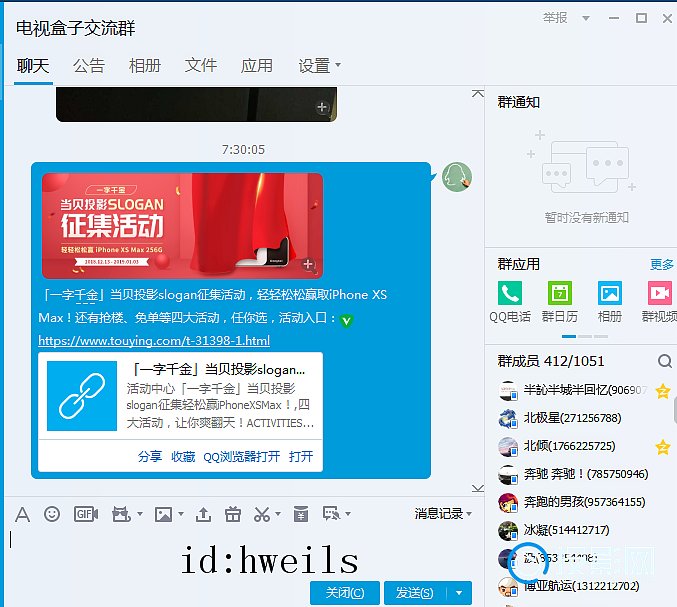Click the cluttered image tool next to the GIF icon
Viewport: 677px width, 607px height.
pos(121,514)
